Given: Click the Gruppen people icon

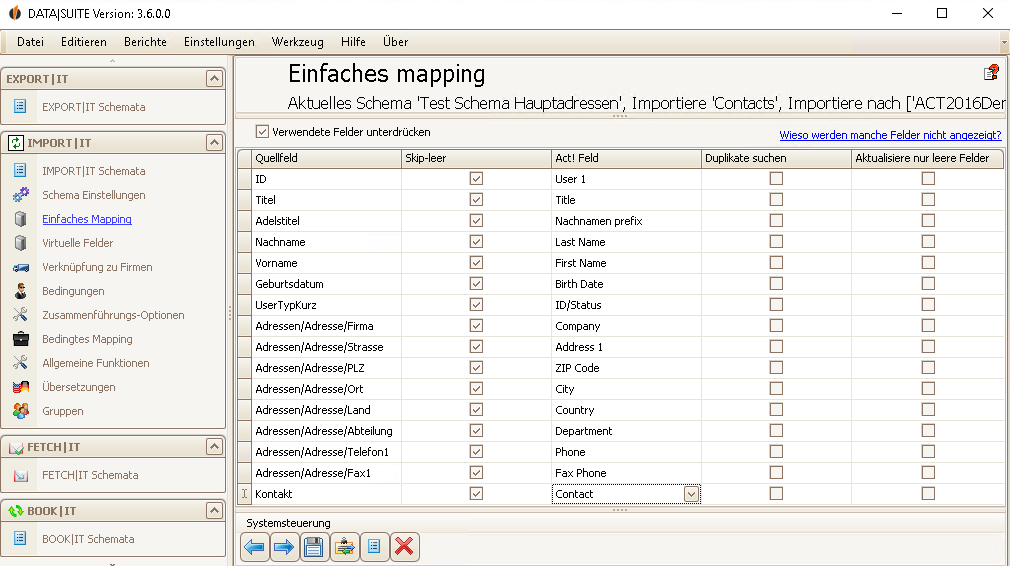Looking at the screenshot, I should click(x=21, y=411).
